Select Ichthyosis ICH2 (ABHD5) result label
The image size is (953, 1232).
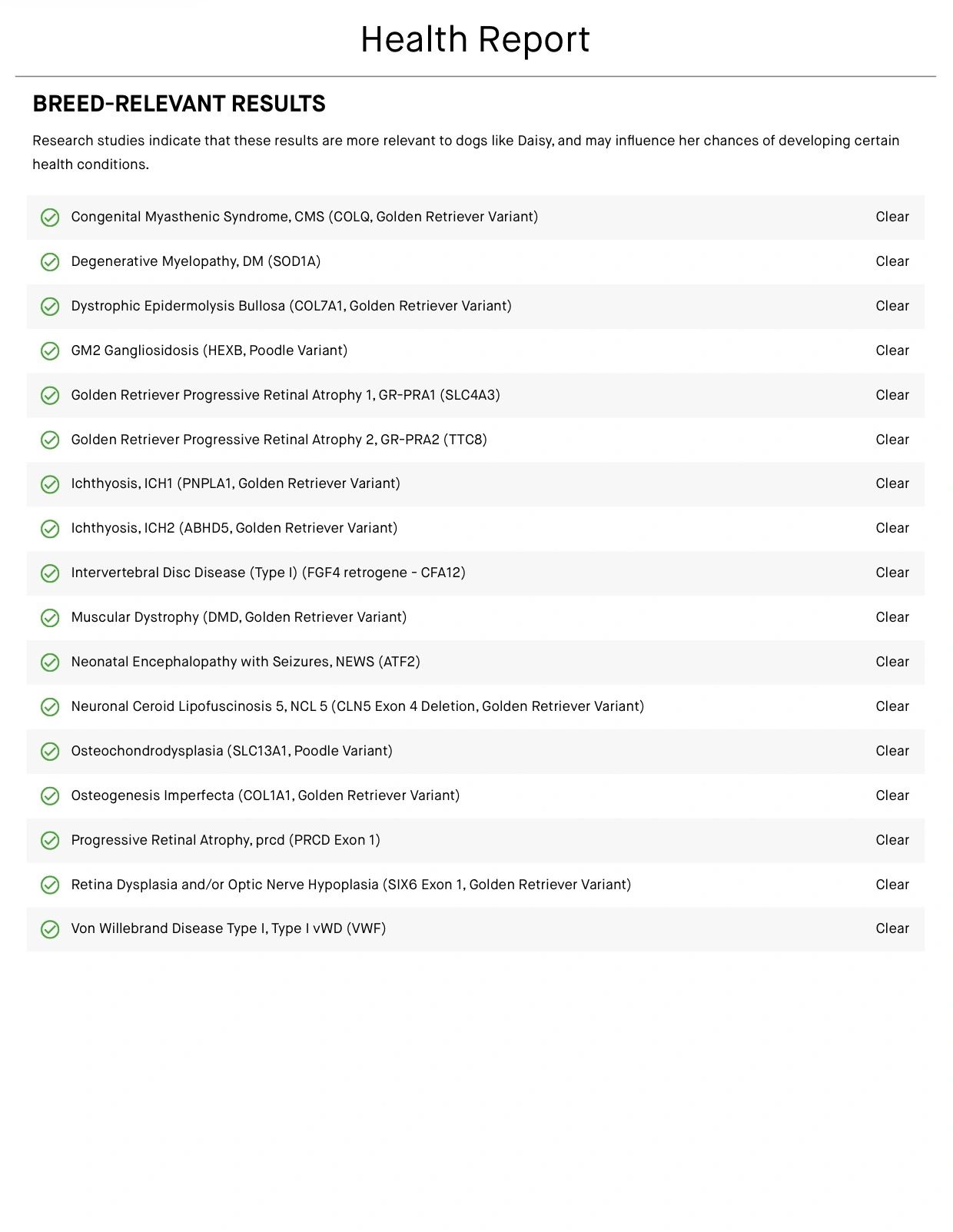click(234, 528)
